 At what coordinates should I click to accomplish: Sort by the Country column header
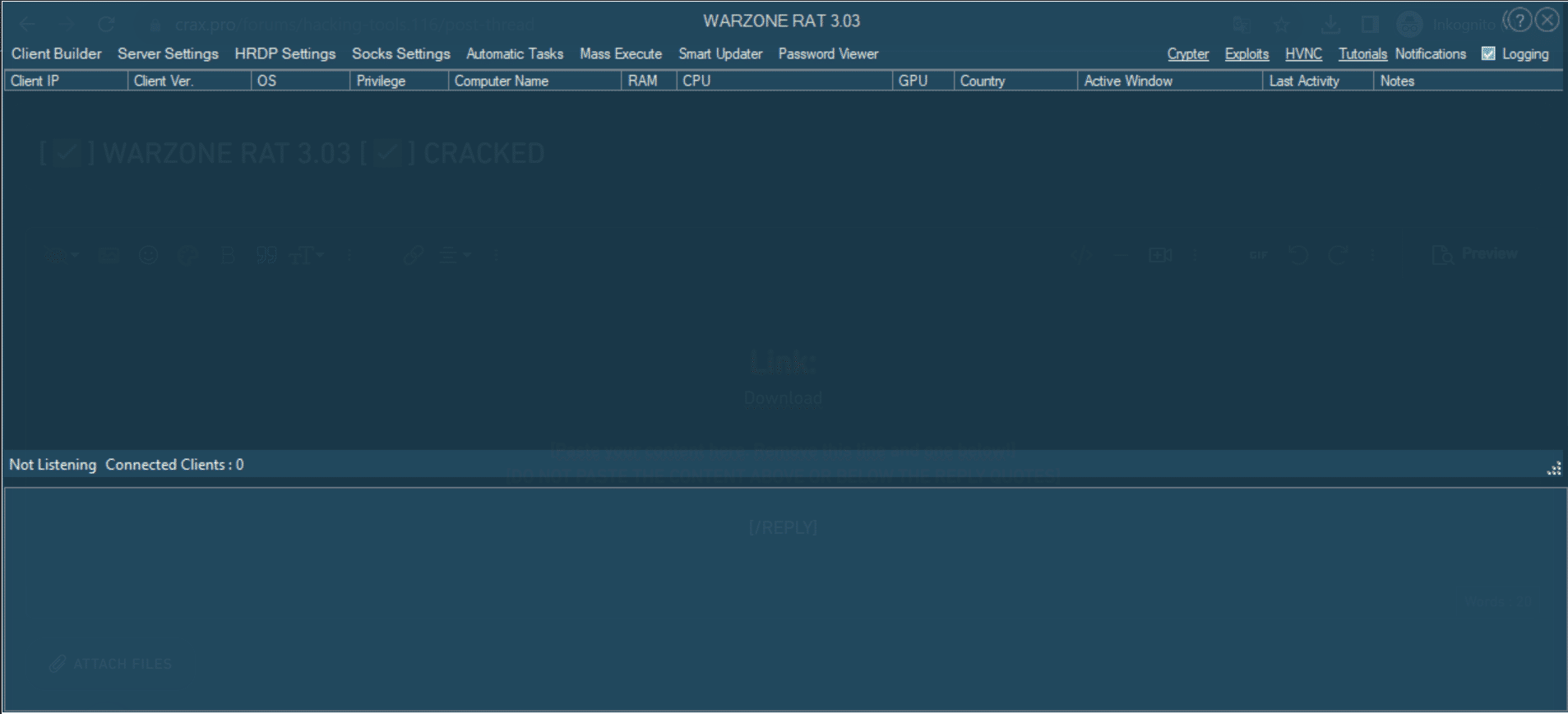pos(1015,81)
